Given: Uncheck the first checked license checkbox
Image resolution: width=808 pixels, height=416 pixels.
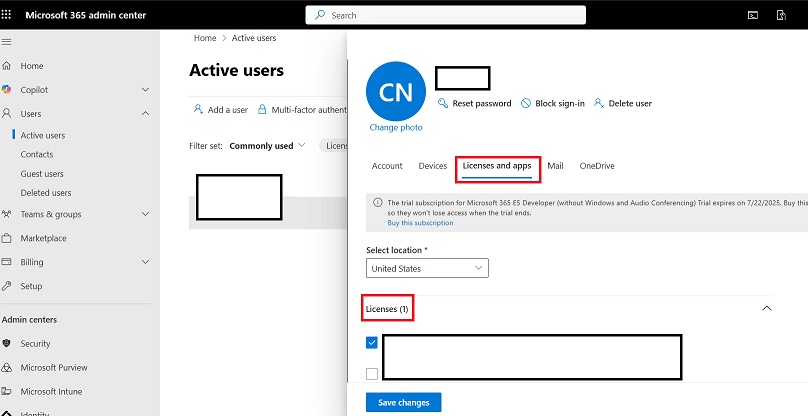Looking at the screenshot, I should coord(372,342).
